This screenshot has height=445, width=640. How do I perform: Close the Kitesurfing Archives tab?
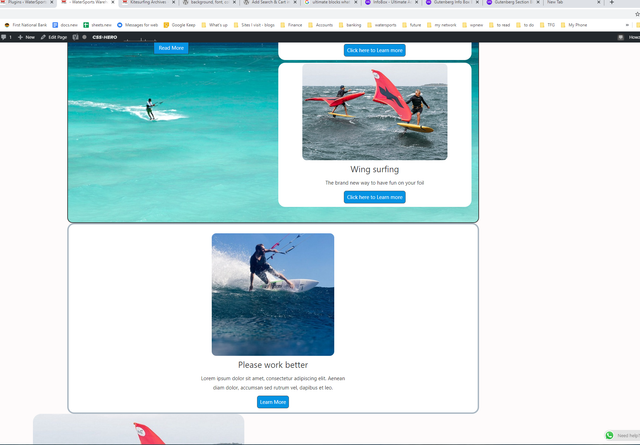coord(173,2)
